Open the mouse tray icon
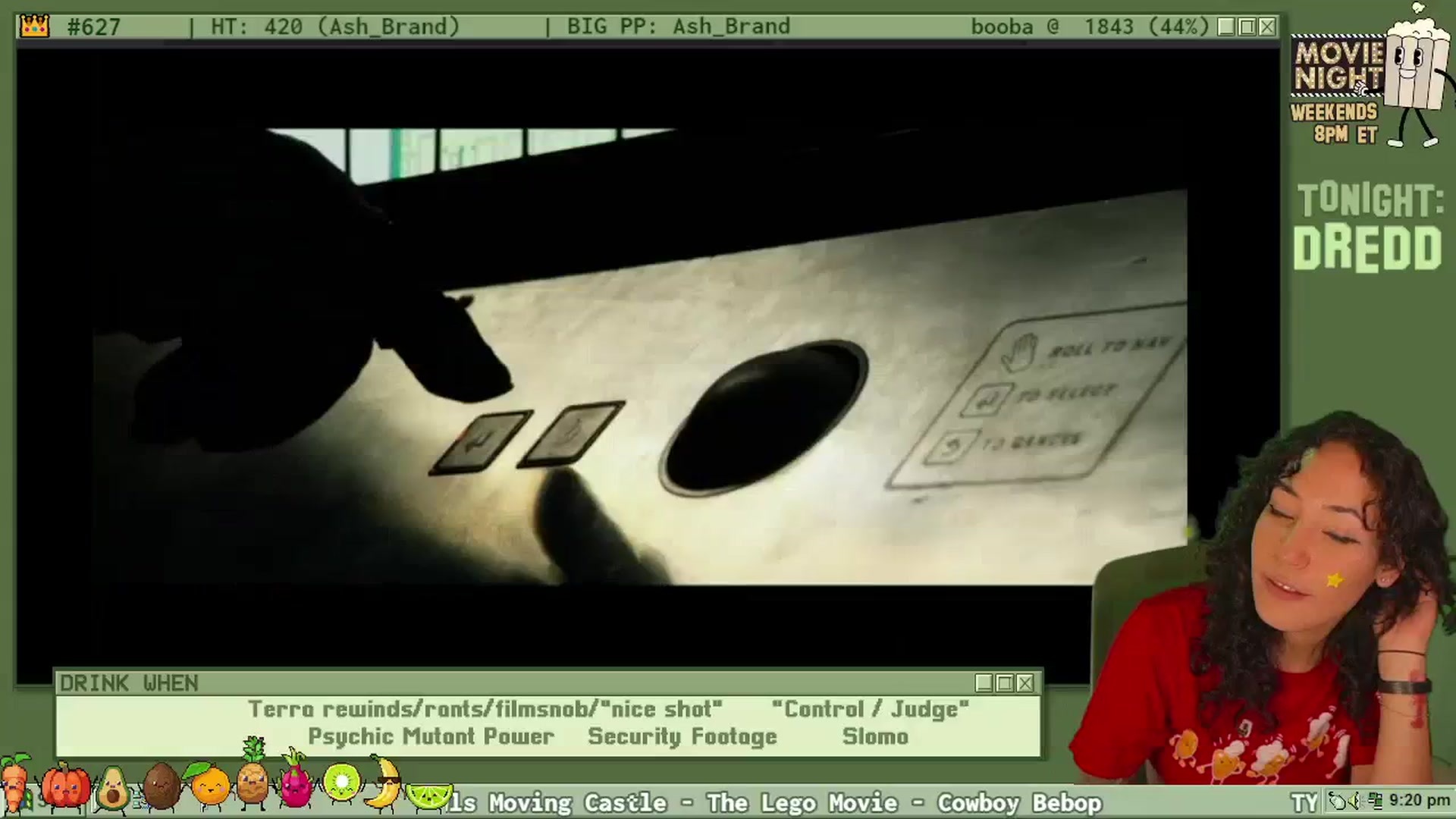Viewport: 1456px width, 819px height. coord(1338,801)
